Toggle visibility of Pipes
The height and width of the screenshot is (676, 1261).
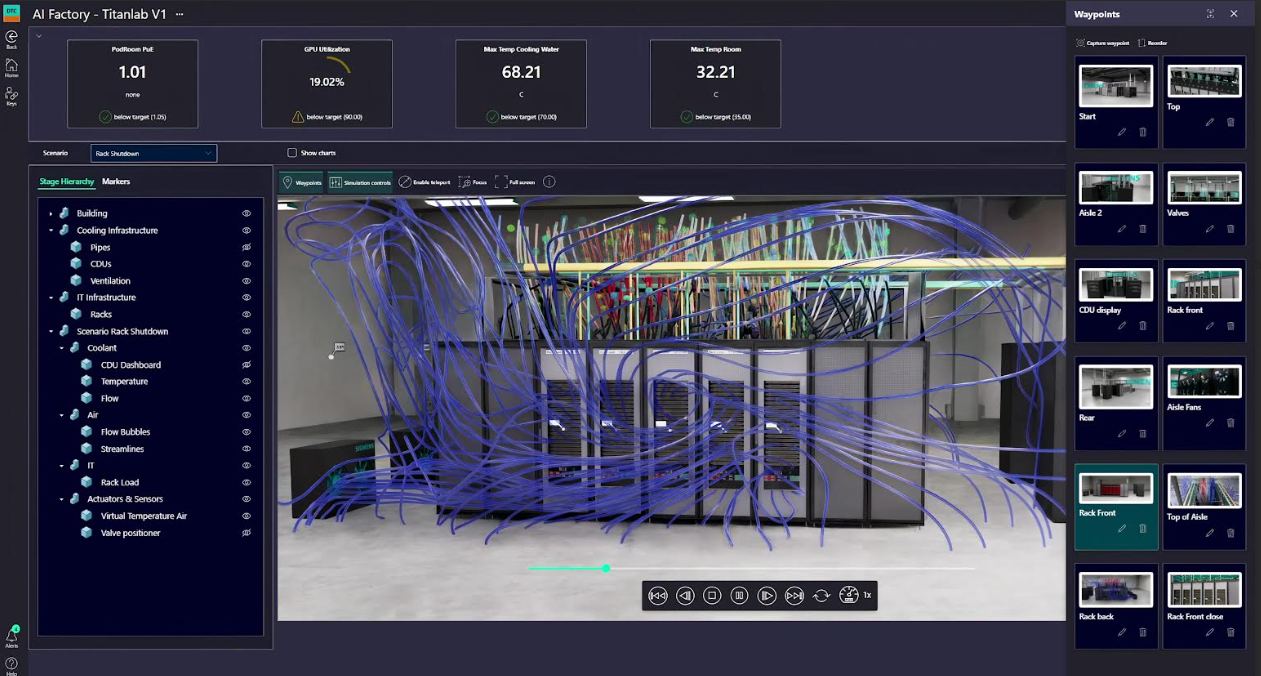point(246,247)
